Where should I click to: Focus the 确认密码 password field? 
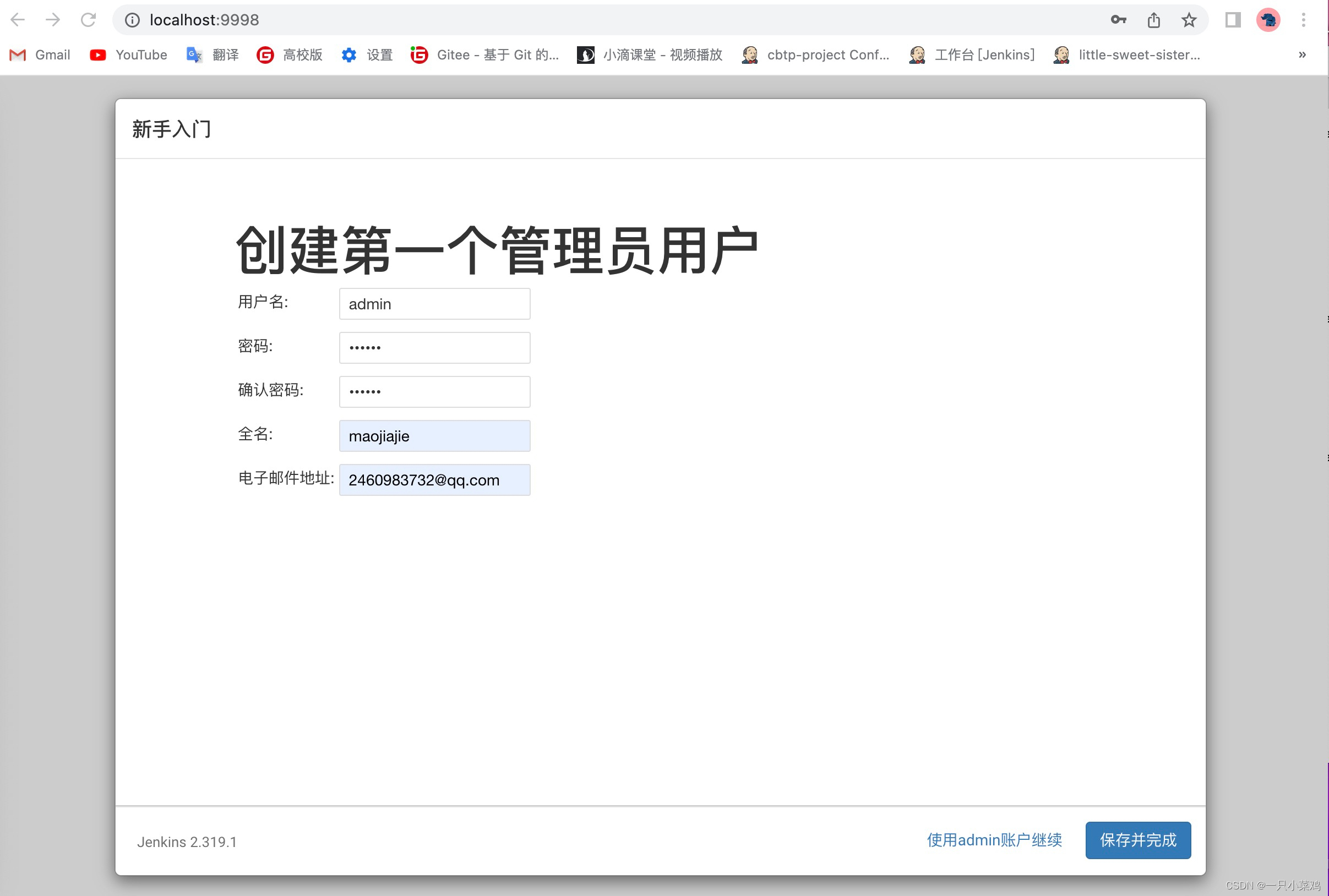coord(434,392)
